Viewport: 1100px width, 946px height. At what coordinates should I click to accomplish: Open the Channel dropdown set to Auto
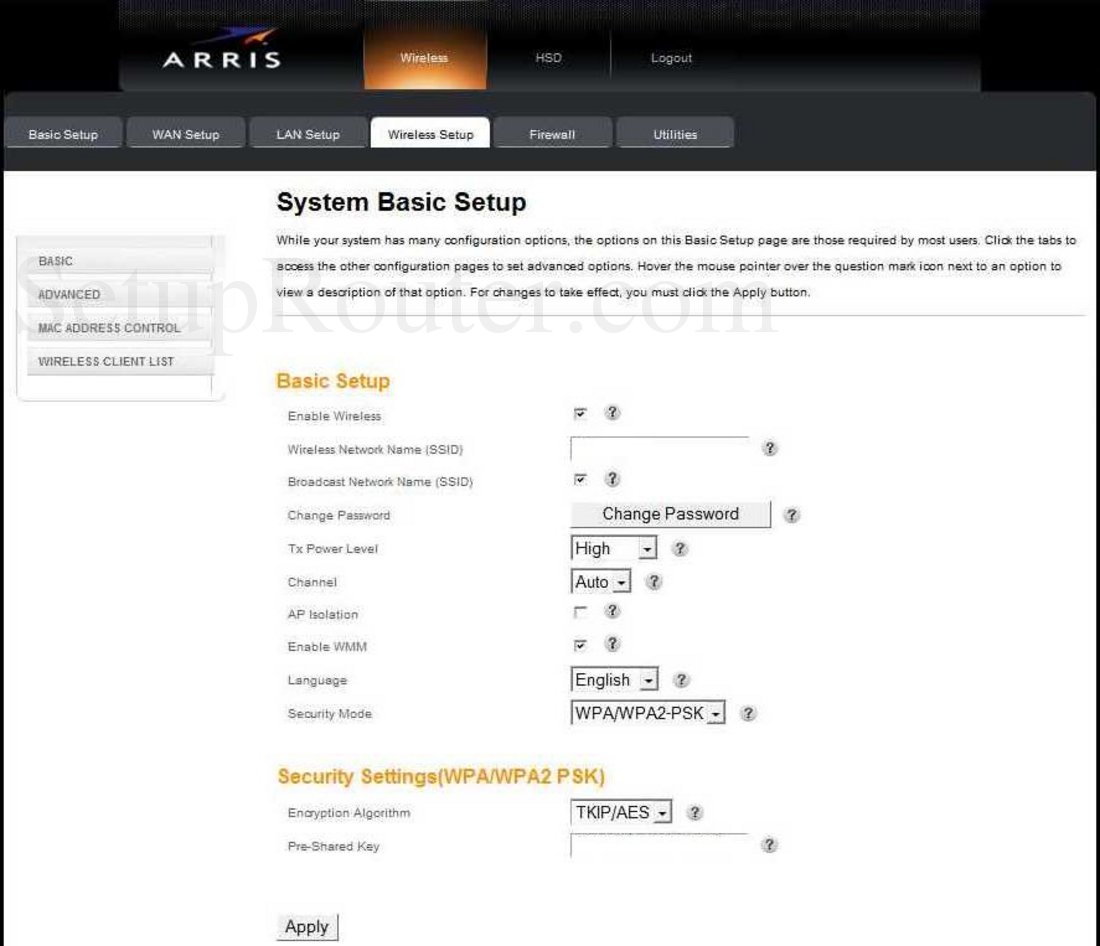601,582
